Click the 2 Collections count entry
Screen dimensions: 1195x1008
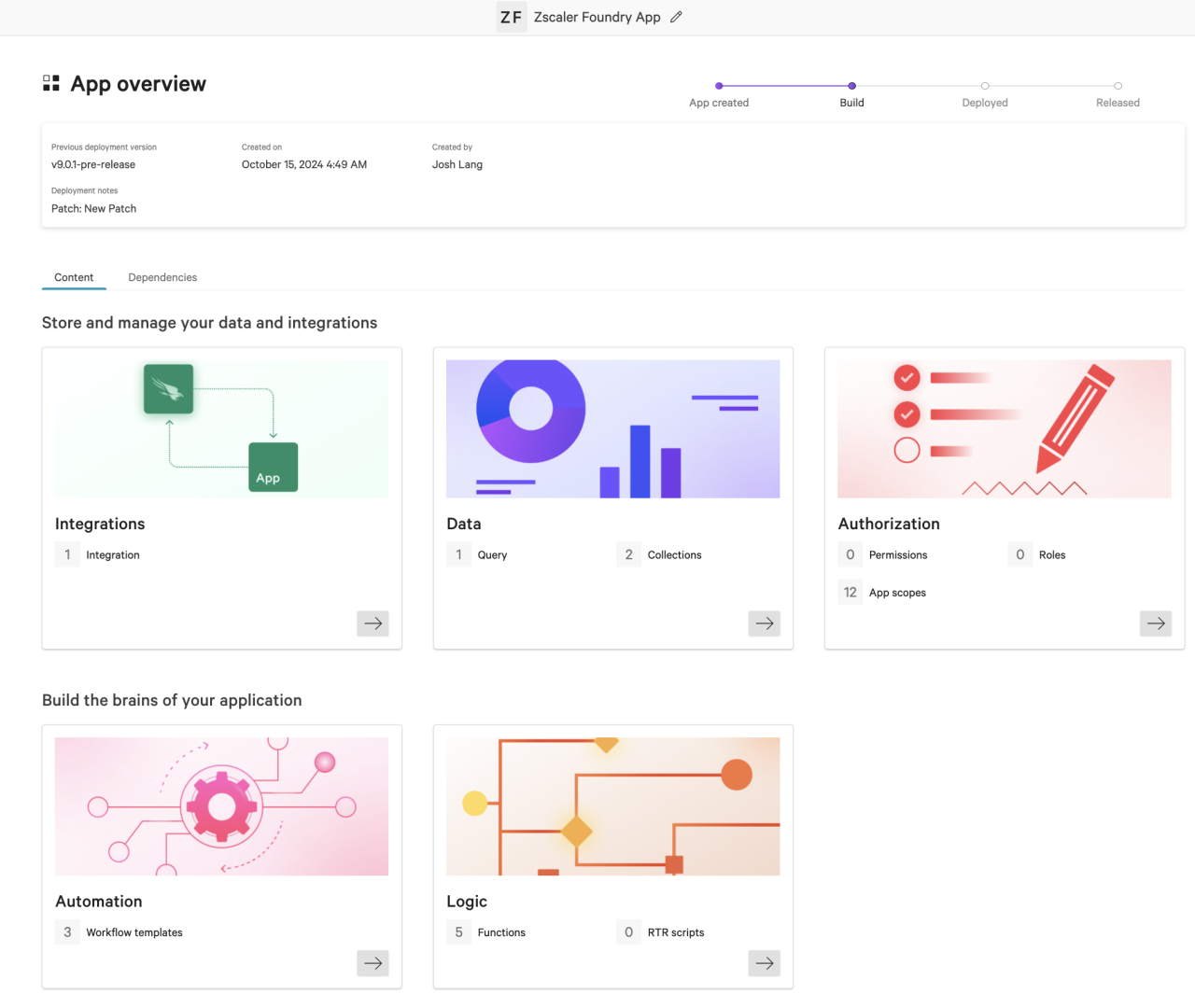tap(659, 554)
